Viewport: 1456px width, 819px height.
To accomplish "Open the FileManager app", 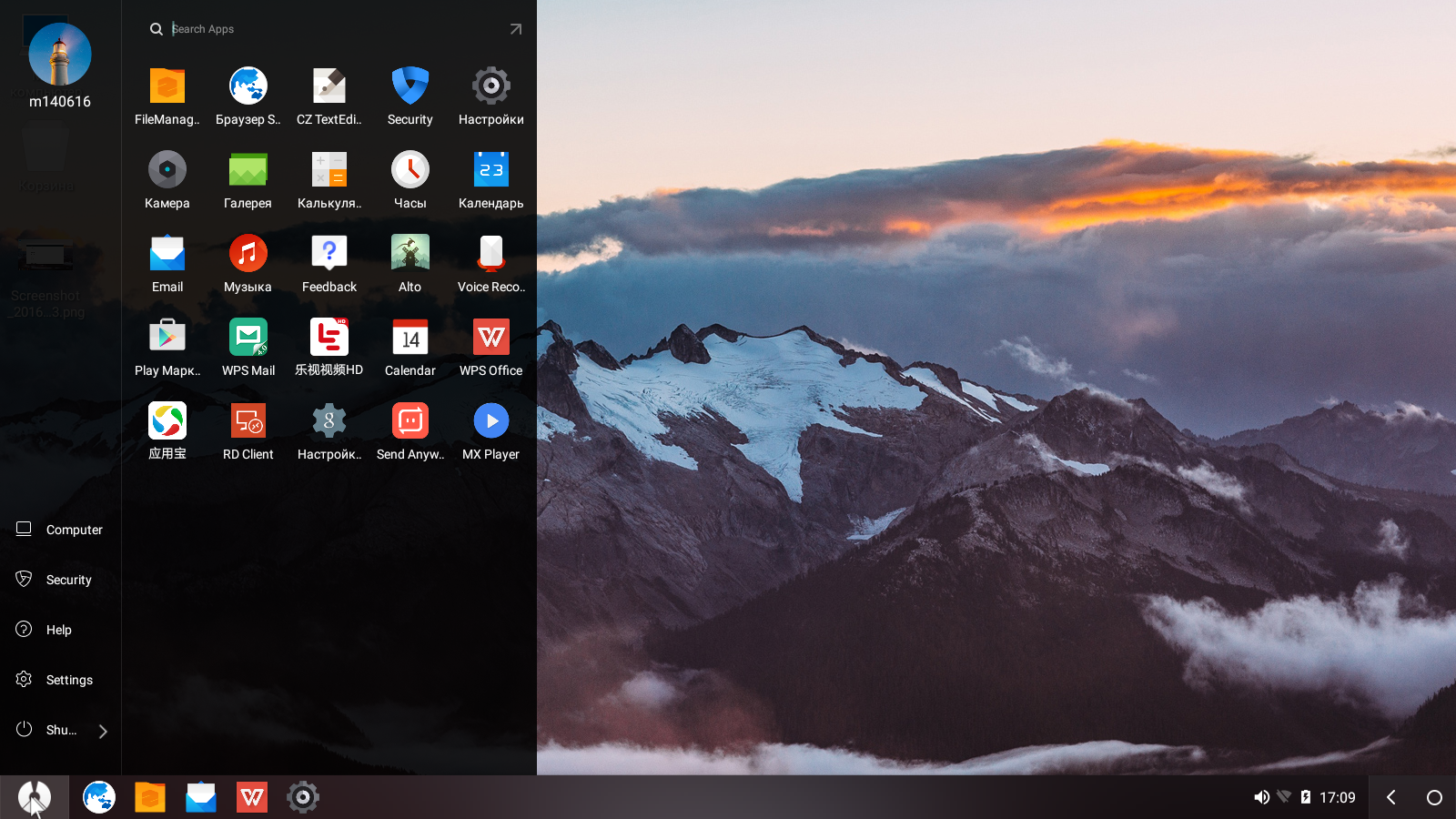I will coord(167,86).
